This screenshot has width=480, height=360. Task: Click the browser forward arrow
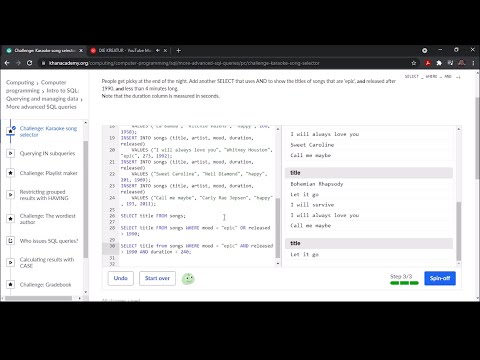pos(18,63)
